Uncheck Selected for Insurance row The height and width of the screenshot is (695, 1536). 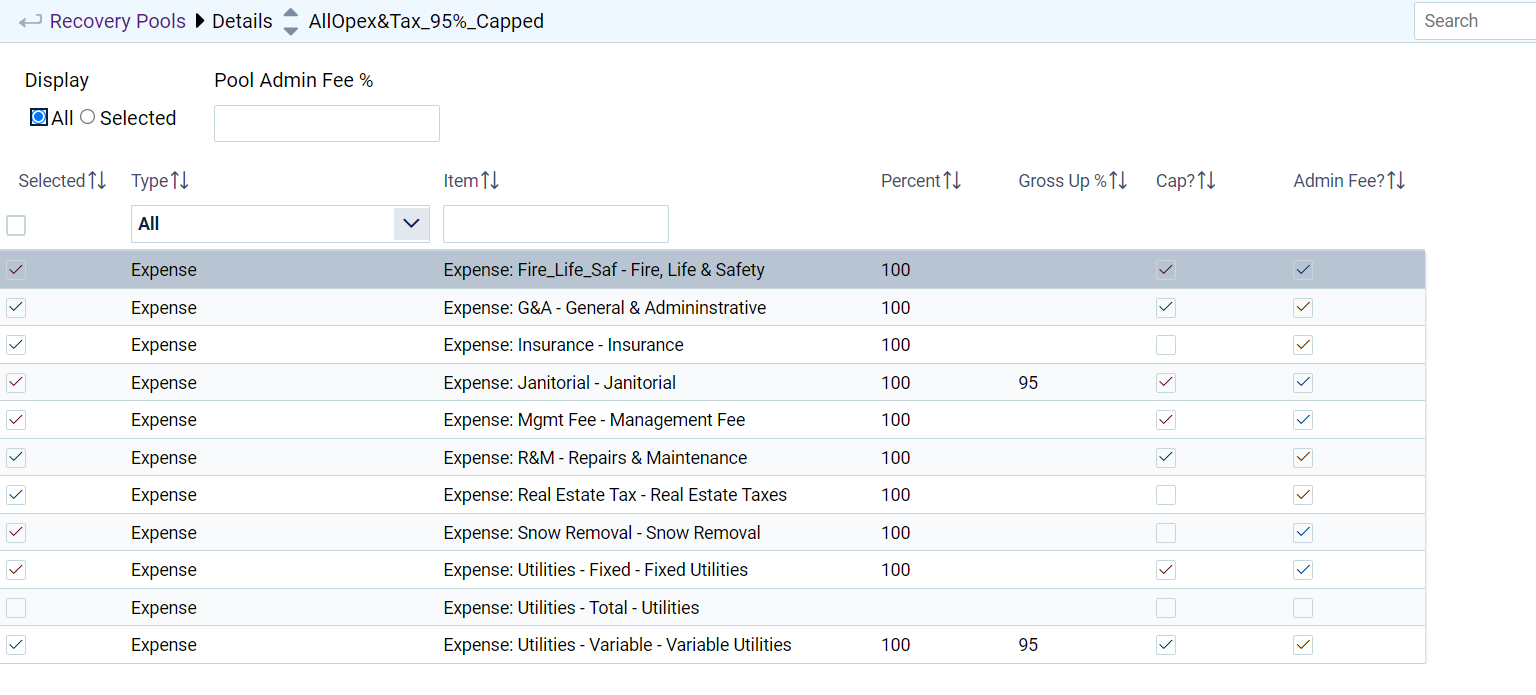[16, 345]
